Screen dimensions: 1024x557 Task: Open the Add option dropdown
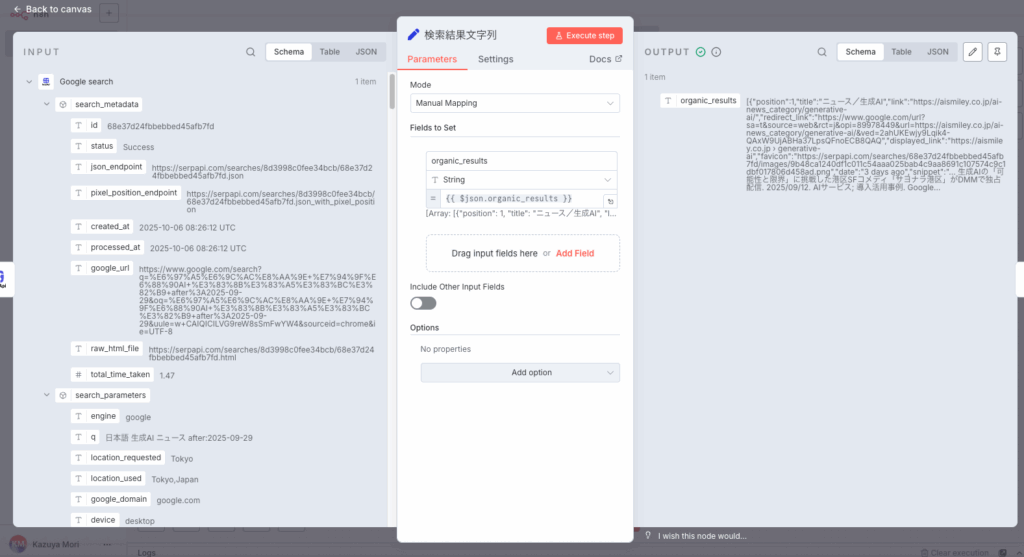(519, 373)
